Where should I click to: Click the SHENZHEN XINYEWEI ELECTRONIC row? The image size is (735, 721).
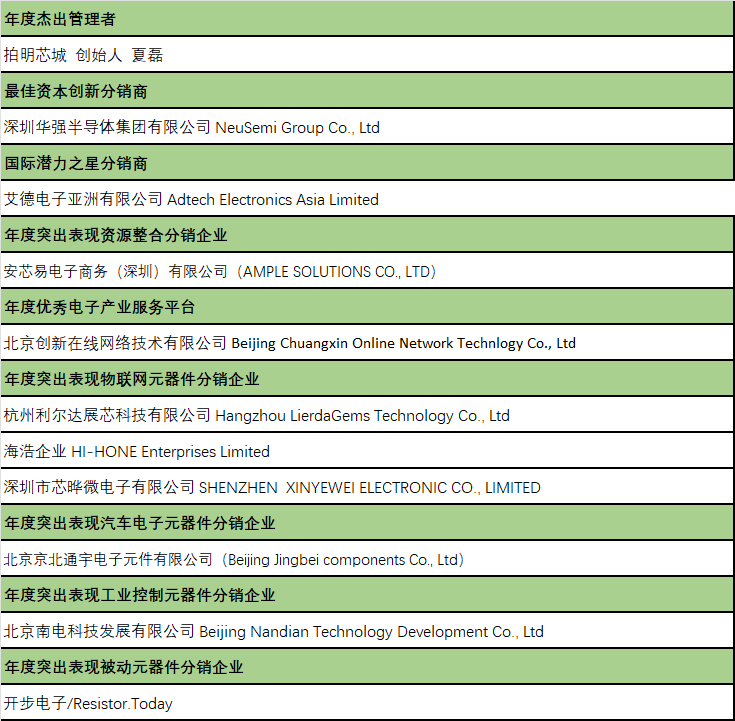[367, 487]
